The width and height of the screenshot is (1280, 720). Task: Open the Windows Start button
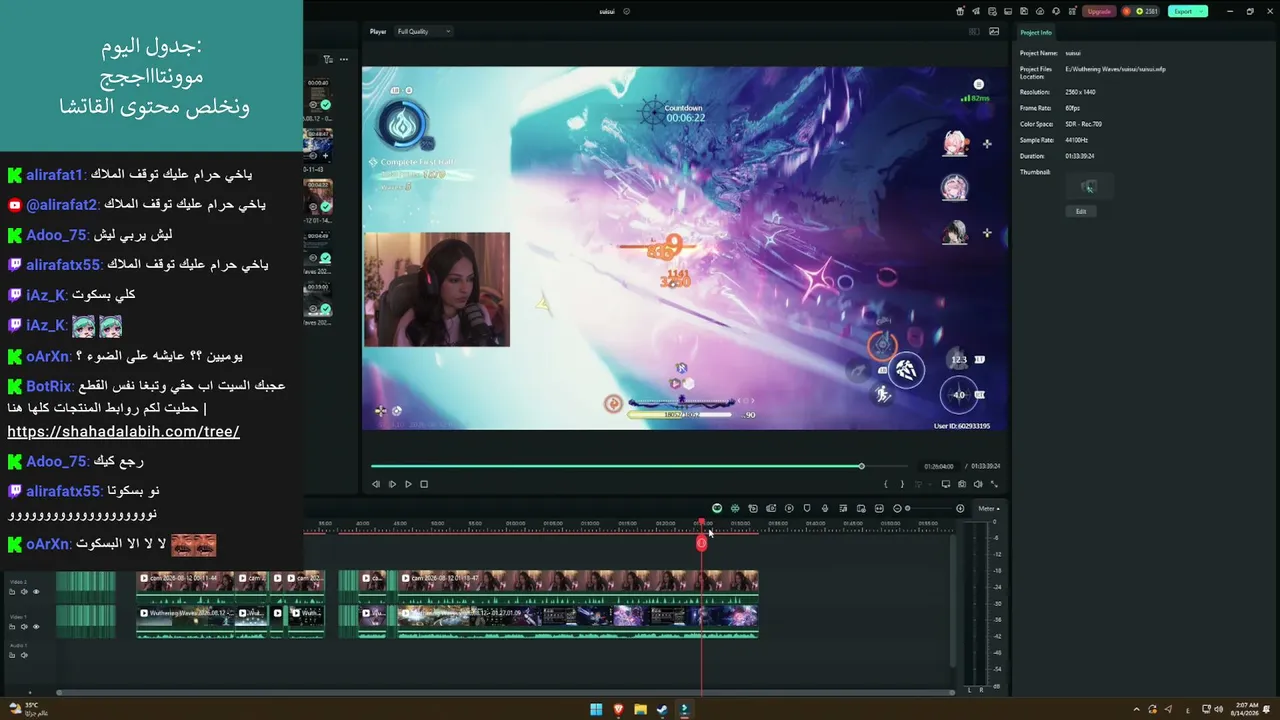[x=596, y=709]
